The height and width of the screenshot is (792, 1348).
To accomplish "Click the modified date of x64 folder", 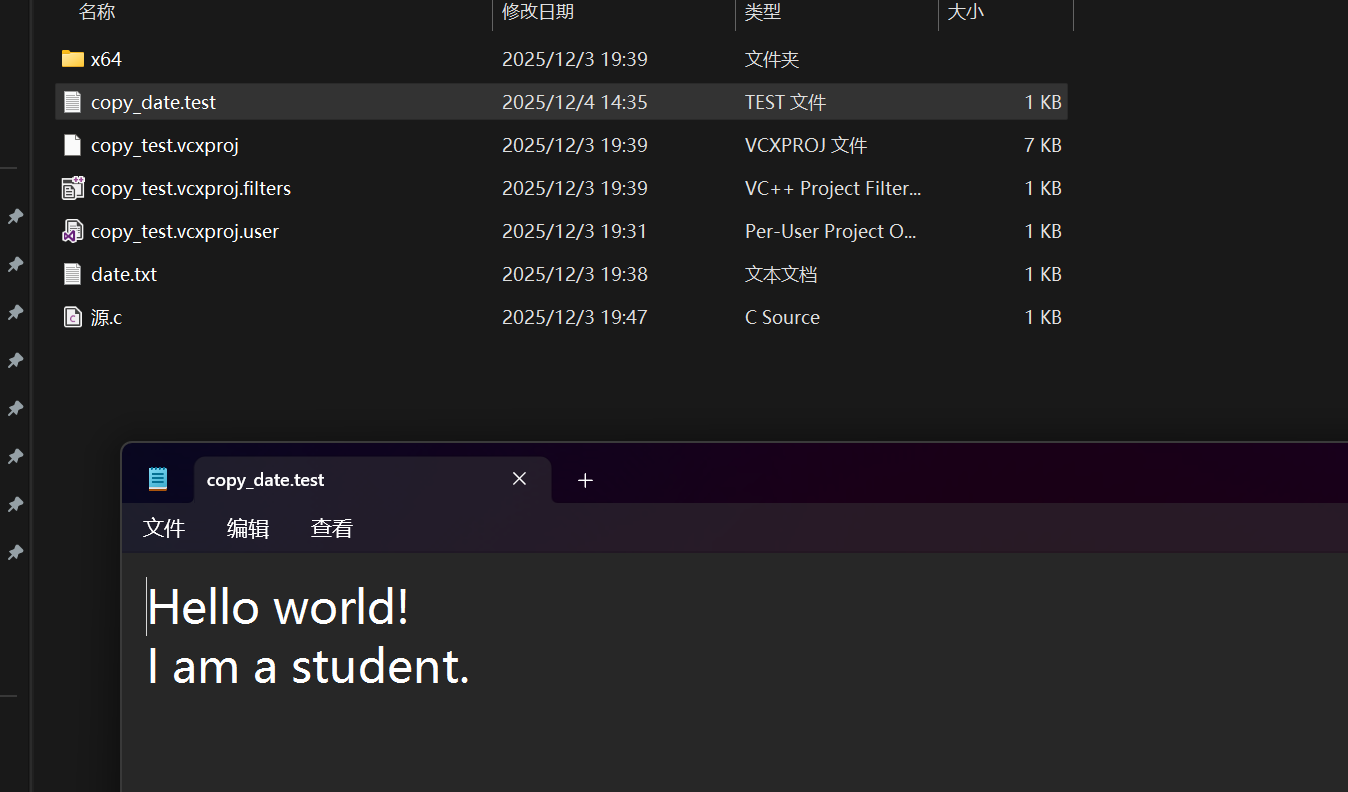I will coord(575,59).
